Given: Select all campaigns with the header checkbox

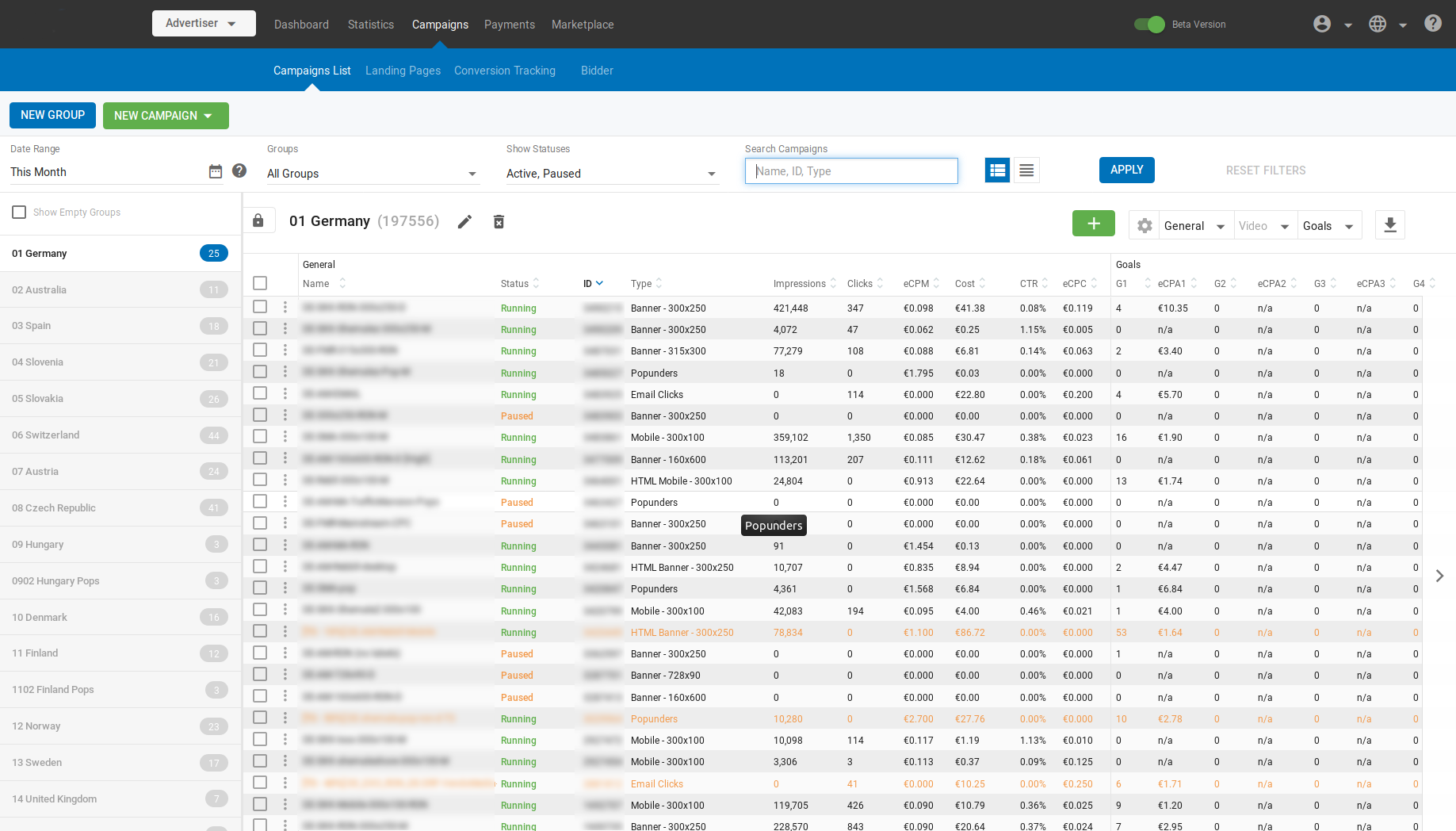Looking at the screenshot, I should (x=260, y=282).
